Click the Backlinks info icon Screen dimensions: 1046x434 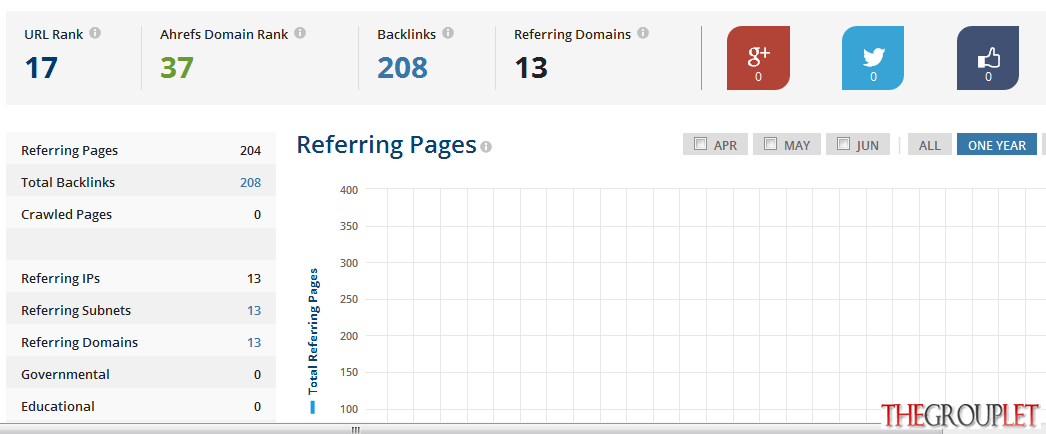coord(448,33)
